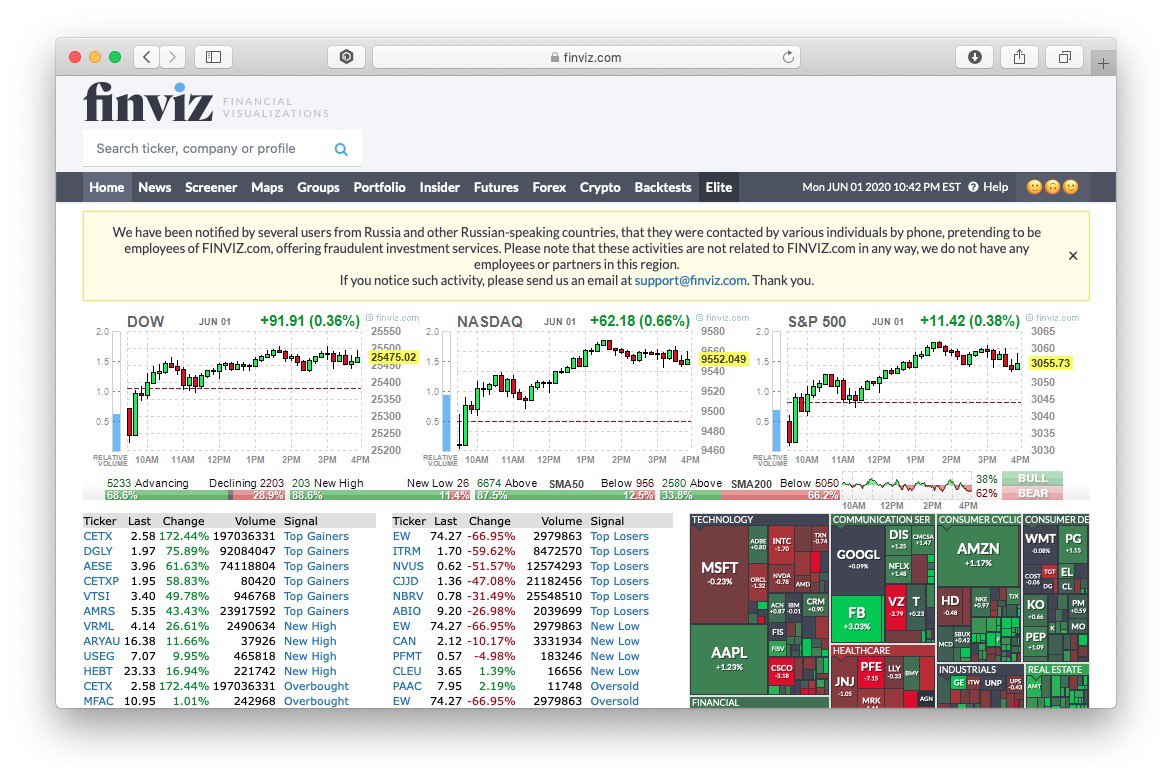Click the CLEU ticker link
The height and width of the screenshot is (782, 1172).
point(407,671)
